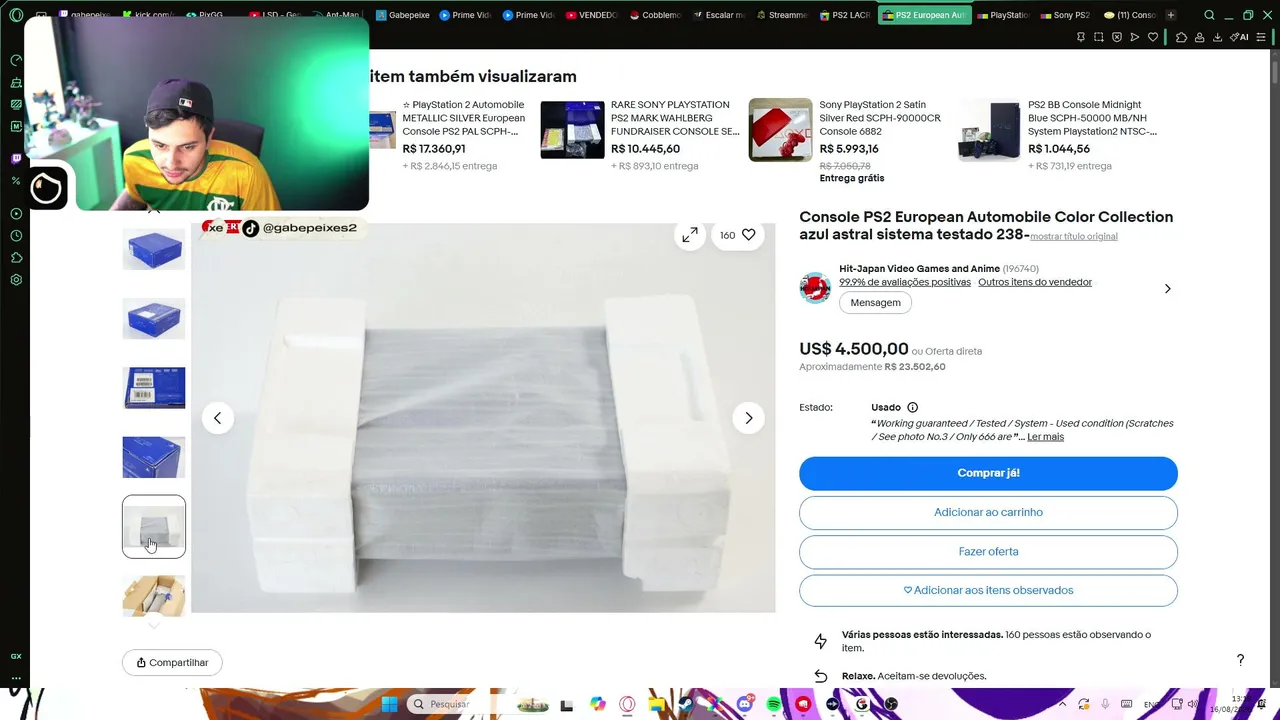This screenshot has height=720, width=1280.
Task: Click the downloads icon in browser toolbar
Action: [x=1217, y=37]
